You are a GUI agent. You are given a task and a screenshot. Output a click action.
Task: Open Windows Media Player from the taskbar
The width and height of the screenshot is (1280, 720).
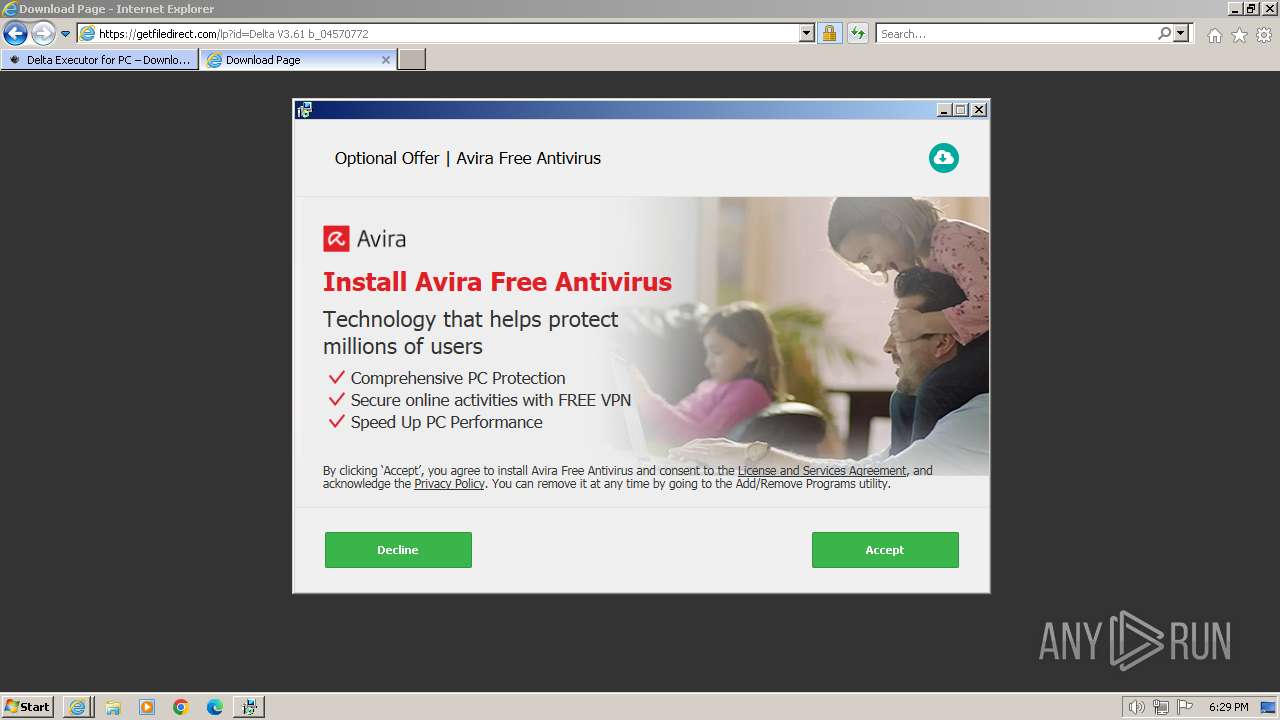click(147, 707)
